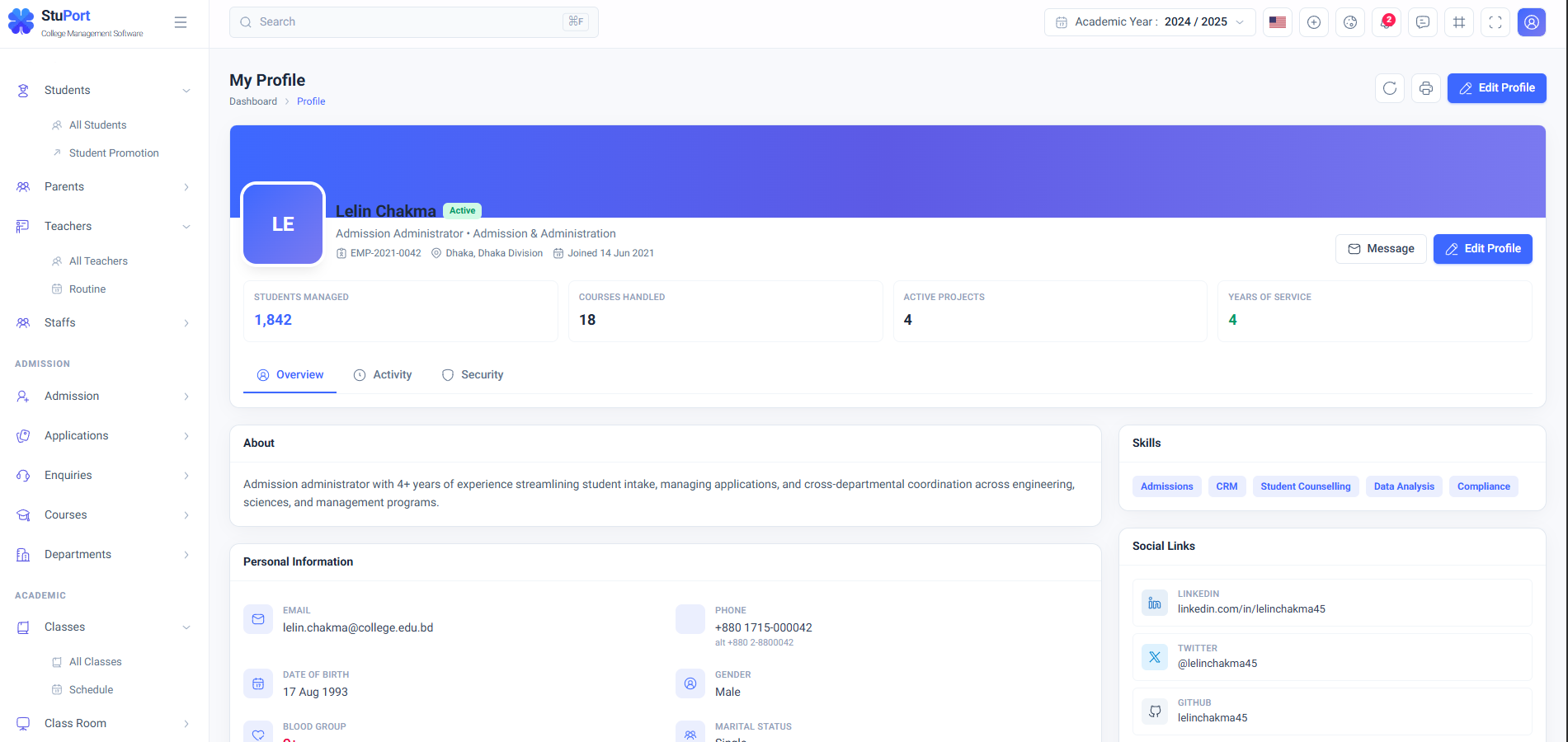Click the Applications sidebar icon
This screenshot has height=742, width=1568.
23,436
